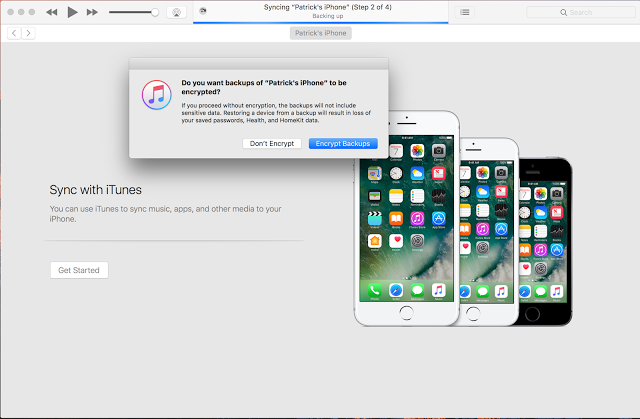Click the Search field
This screenshot has width=640, height=419.
pyautogui.click(x=581, y=12)
